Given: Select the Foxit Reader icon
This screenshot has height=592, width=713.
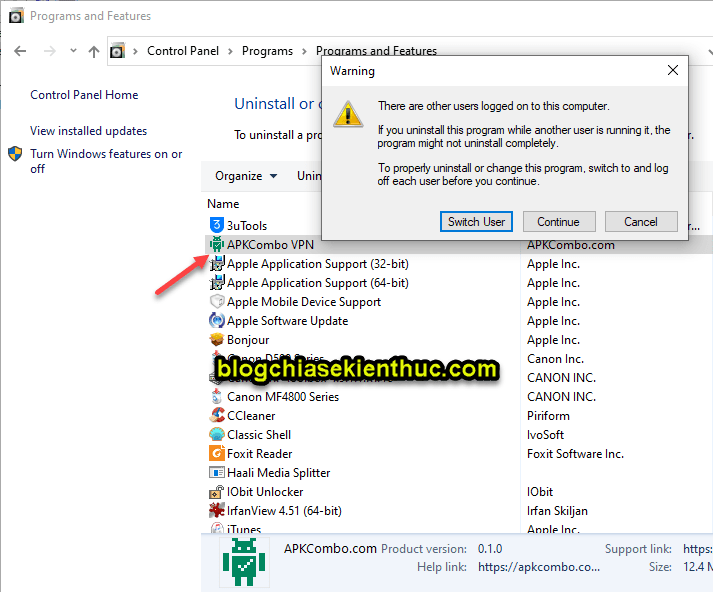Looking at the screenshot, I should [217, 453].
